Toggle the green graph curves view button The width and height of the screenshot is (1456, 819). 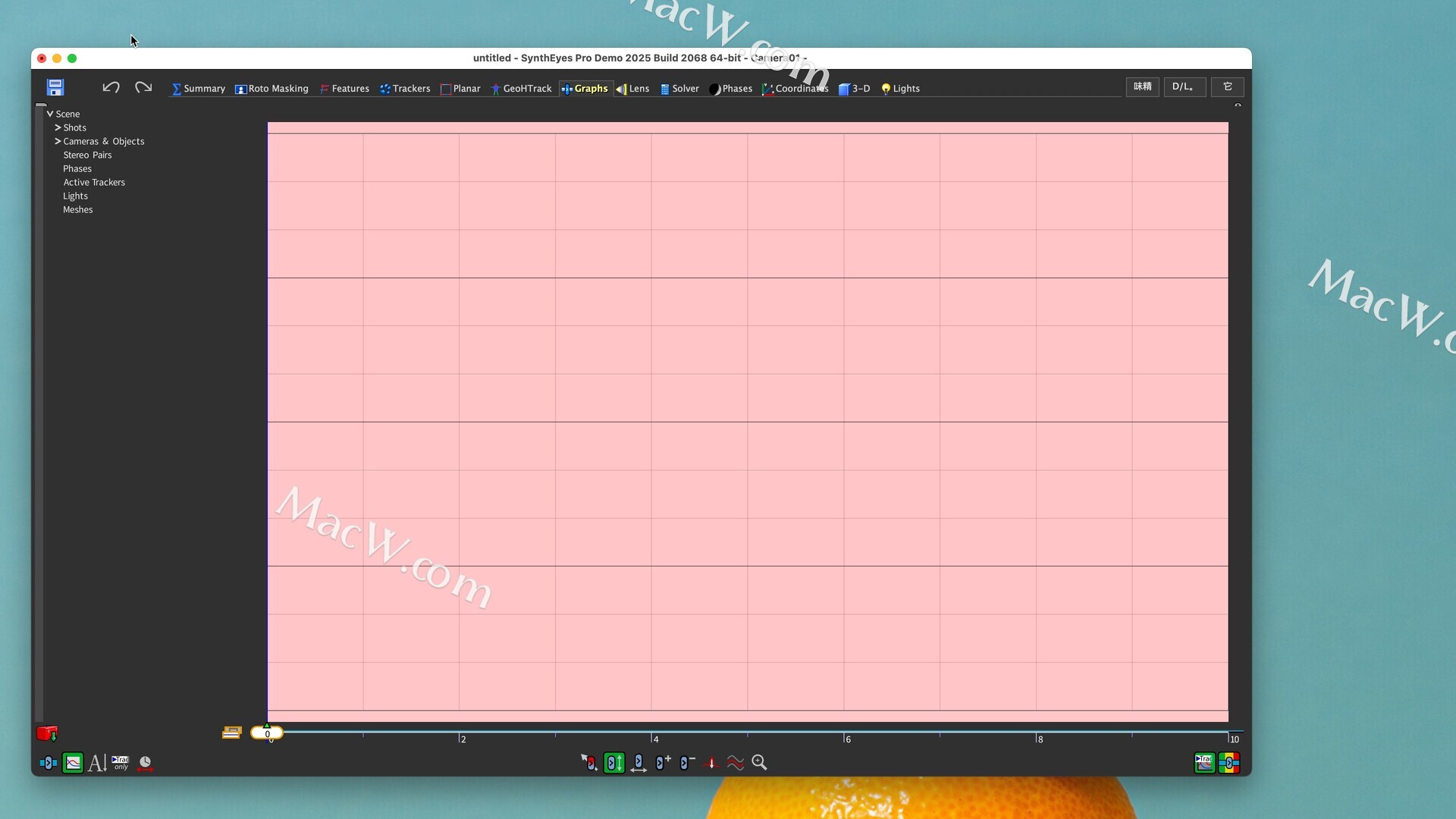pos(73,763)
